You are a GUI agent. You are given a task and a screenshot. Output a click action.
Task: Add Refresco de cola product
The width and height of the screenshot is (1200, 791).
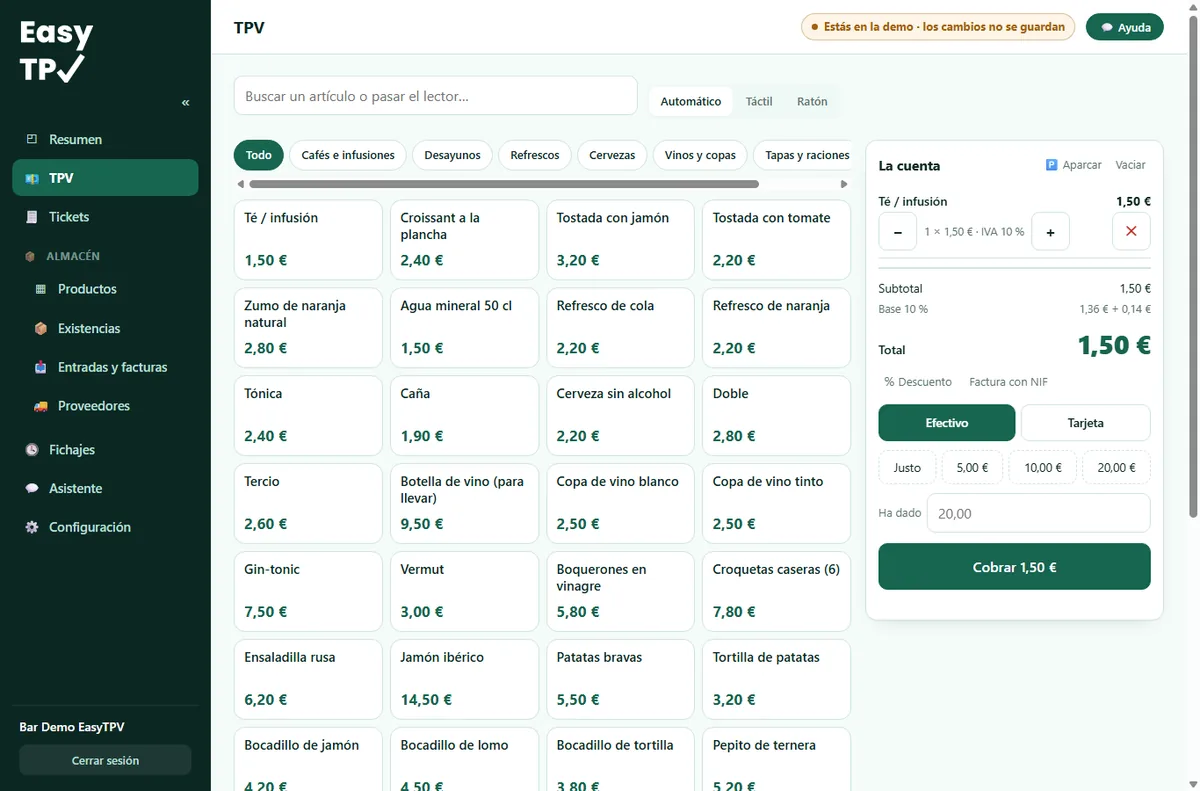pos(620,328)
